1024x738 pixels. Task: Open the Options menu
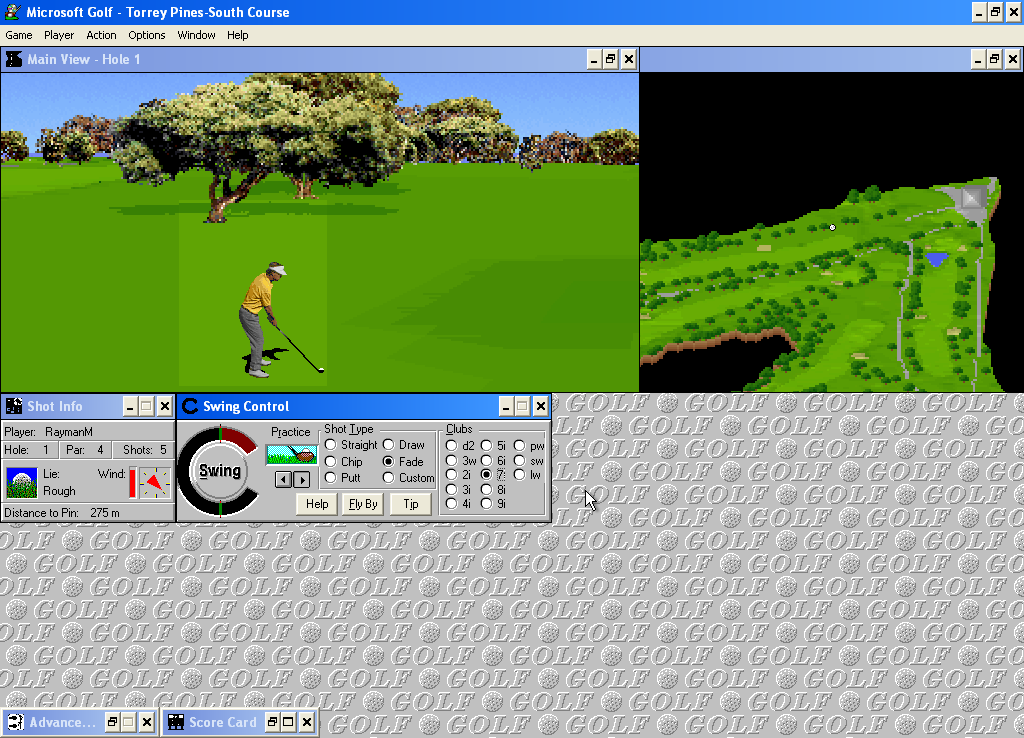coord(147,35)
